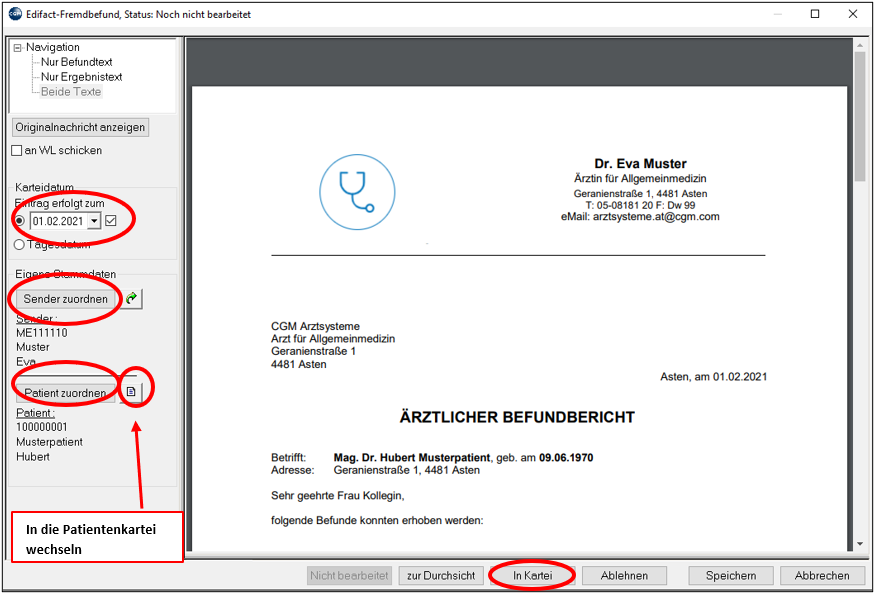
Task: Select 'Beide Texte' in the navigation tree
Action: coord(71,92)
